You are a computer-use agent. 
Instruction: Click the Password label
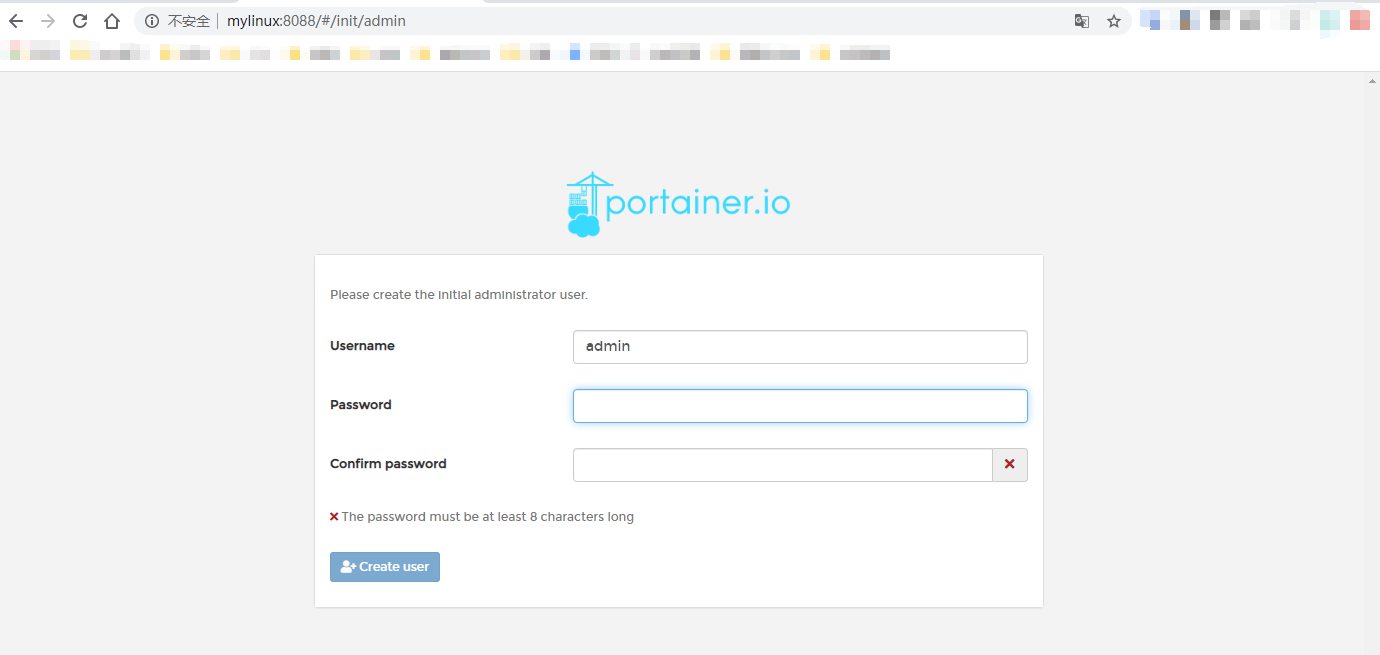(x=361, y=405)
